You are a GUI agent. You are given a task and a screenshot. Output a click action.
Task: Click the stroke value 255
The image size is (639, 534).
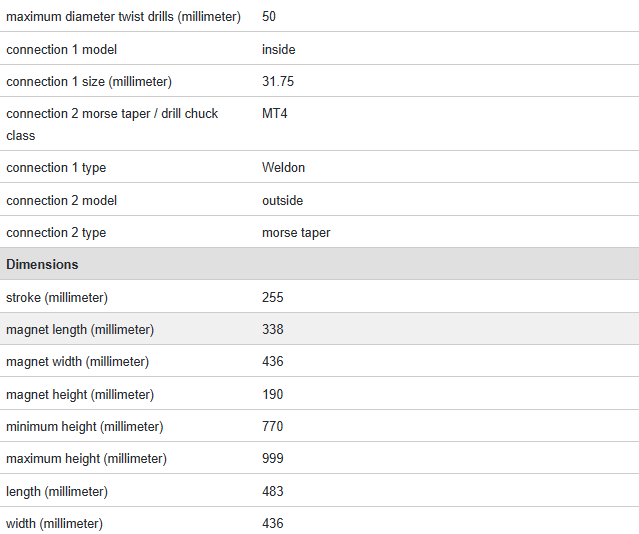[x=273, y=297]
